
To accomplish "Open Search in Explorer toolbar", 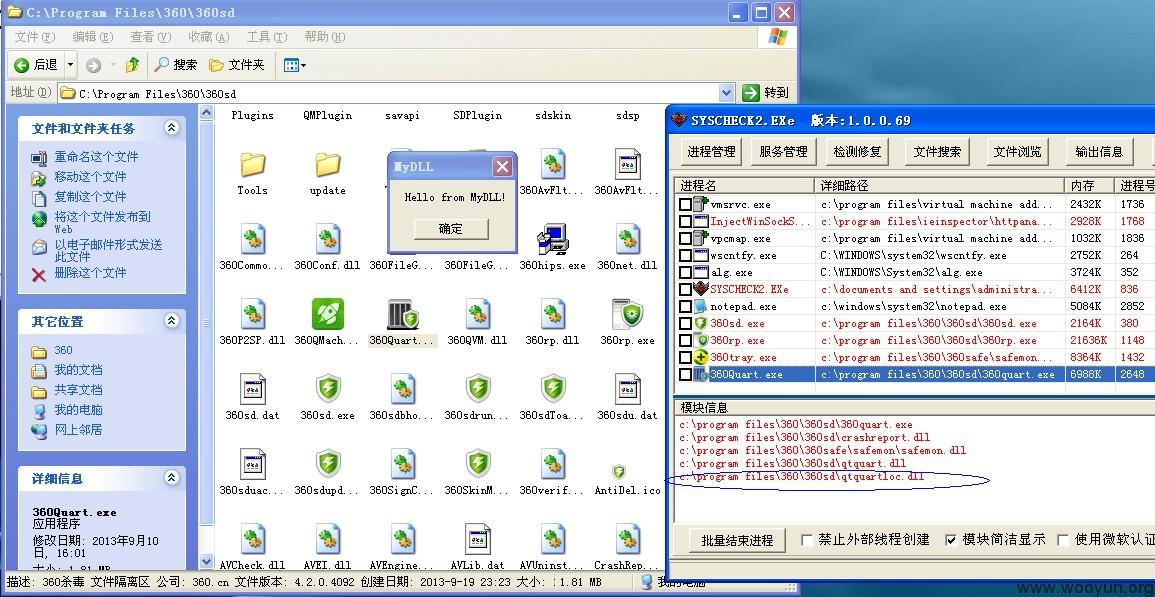I will (x=175, y=65).
